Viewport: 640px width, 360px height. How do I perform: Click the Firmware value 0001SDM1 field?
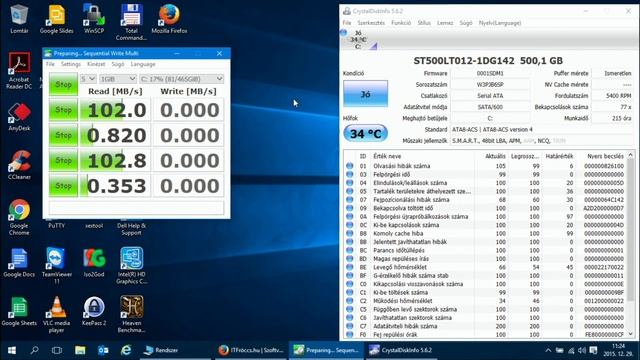(x=490, y=73)
